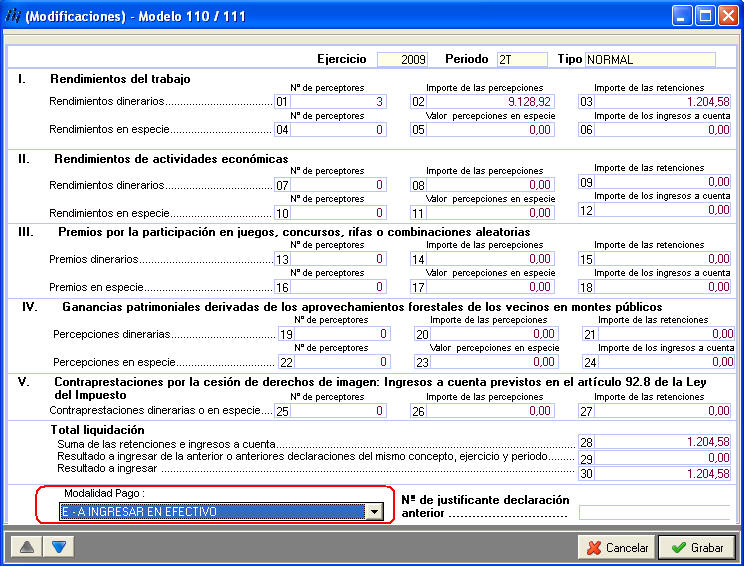
Task: Click field 05 valor percepciones en especie
Action: [490, 129]
